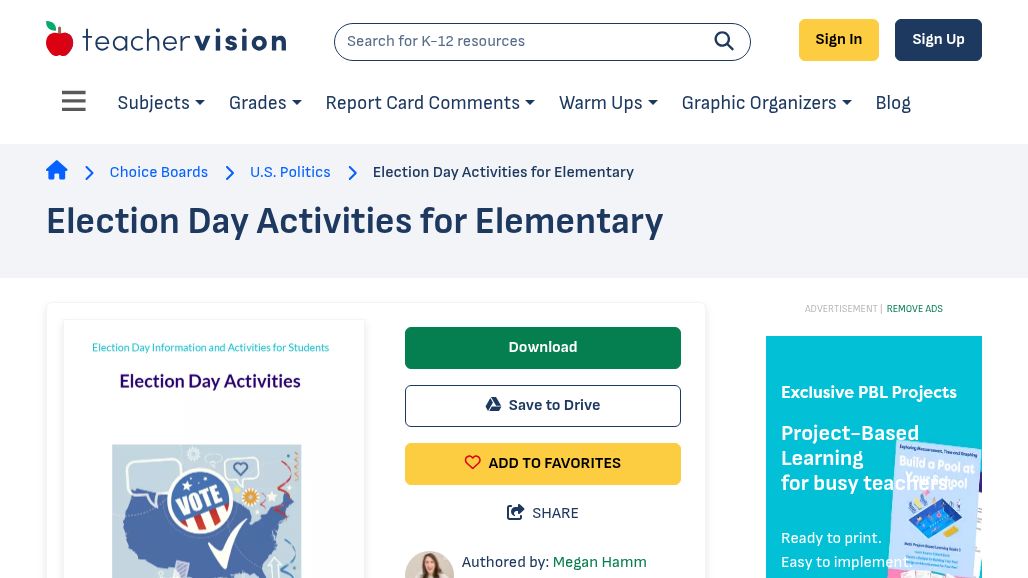The width and height of the screenshot is (1028, 578).
Task: Click the share arrow icon
Action: [x=516, y=513]
